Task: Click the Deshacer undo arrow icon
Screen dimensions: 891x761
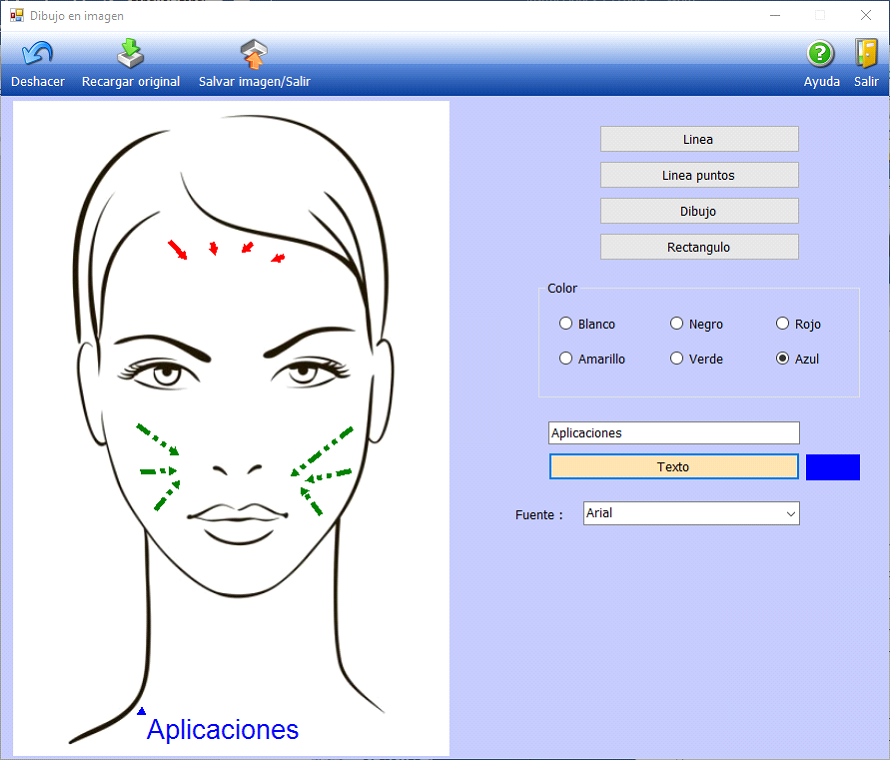Action: click(38, 54)
